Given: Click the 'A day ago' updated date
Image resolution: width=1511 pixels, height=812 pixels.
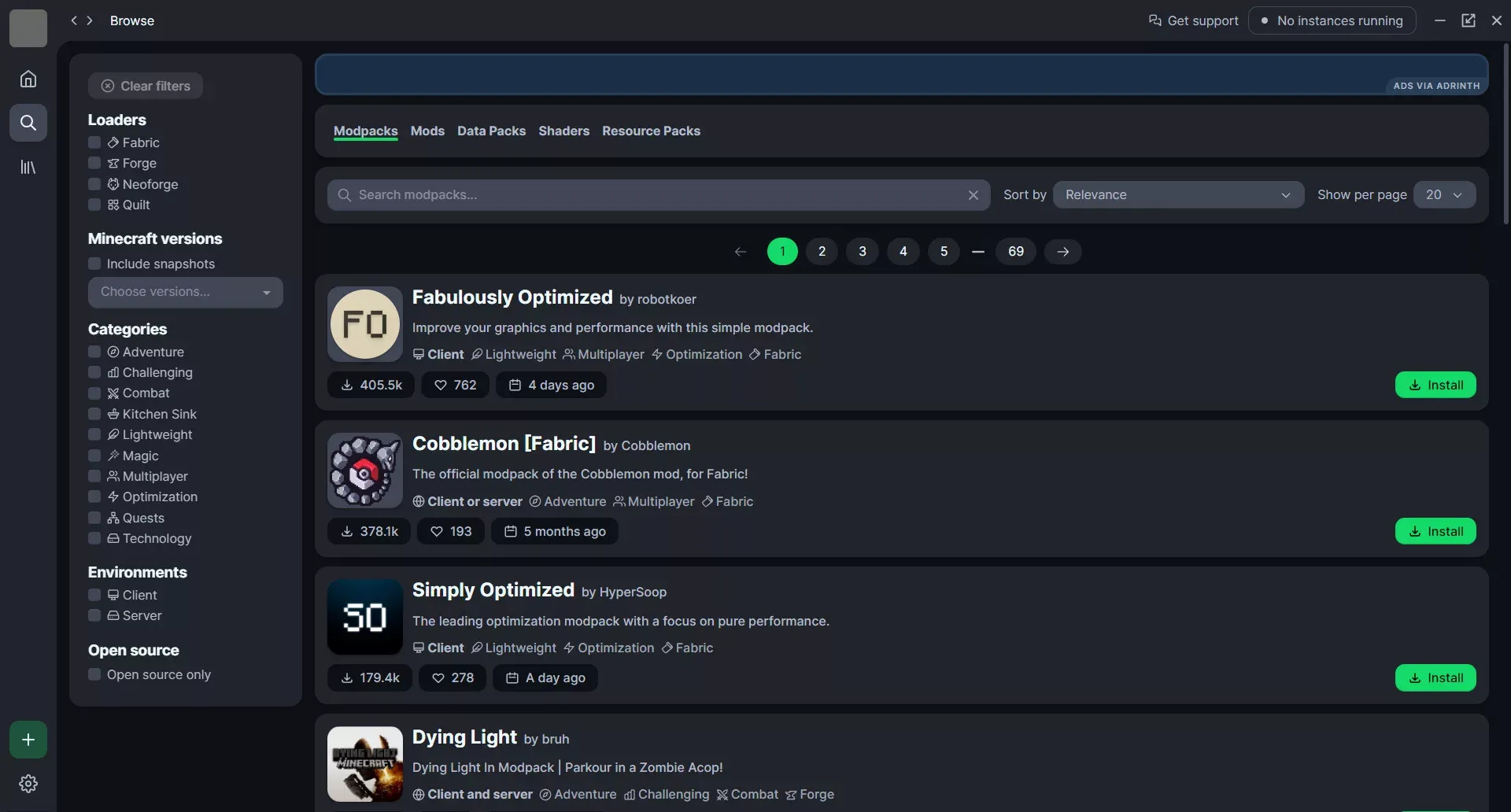Looking at the screenshot, I should click(545, 677).
